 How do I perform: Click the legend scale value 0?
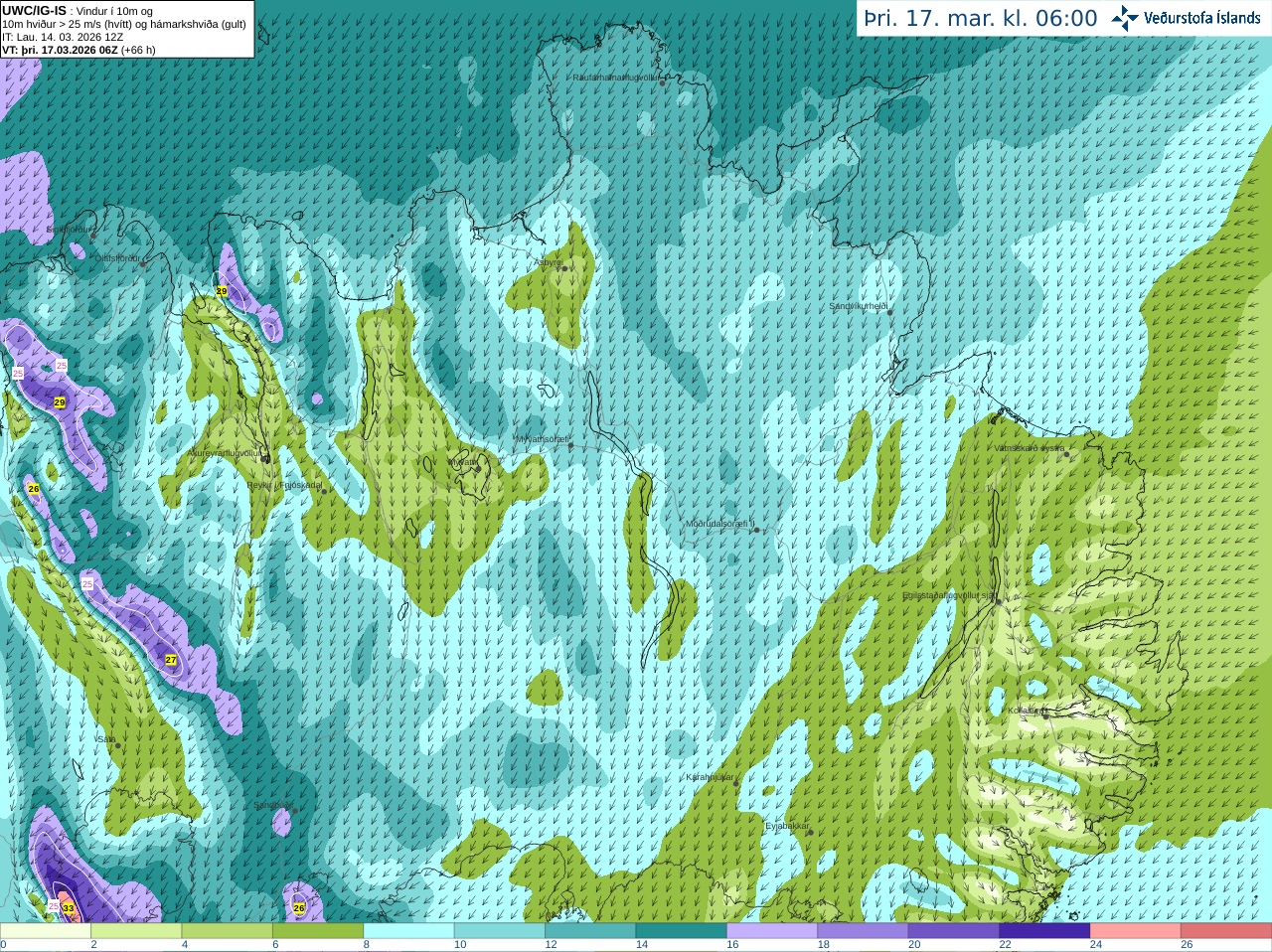tap(3, 945)
